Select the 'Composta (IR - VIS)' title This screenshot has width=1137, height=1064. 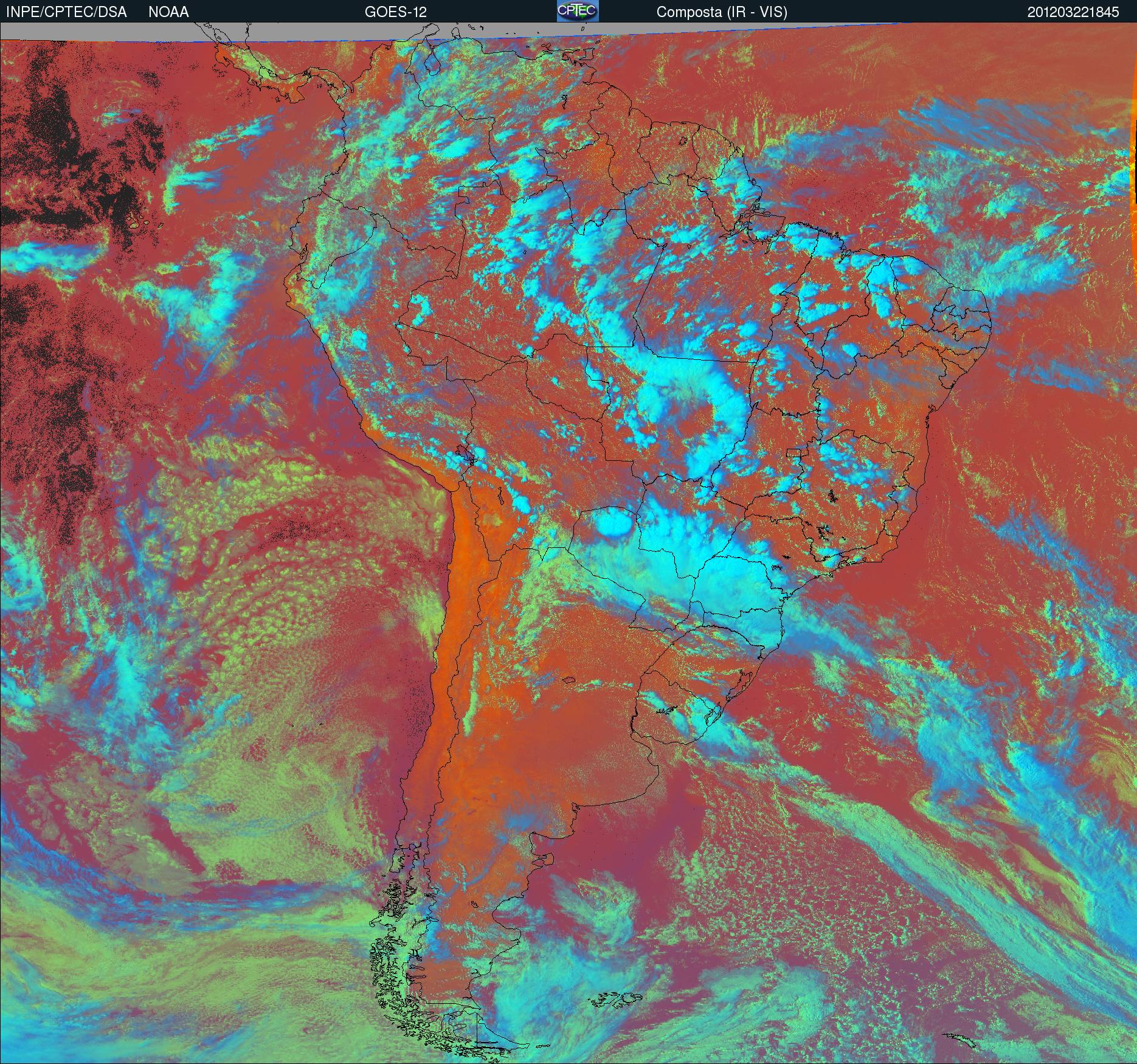point(722,12)
